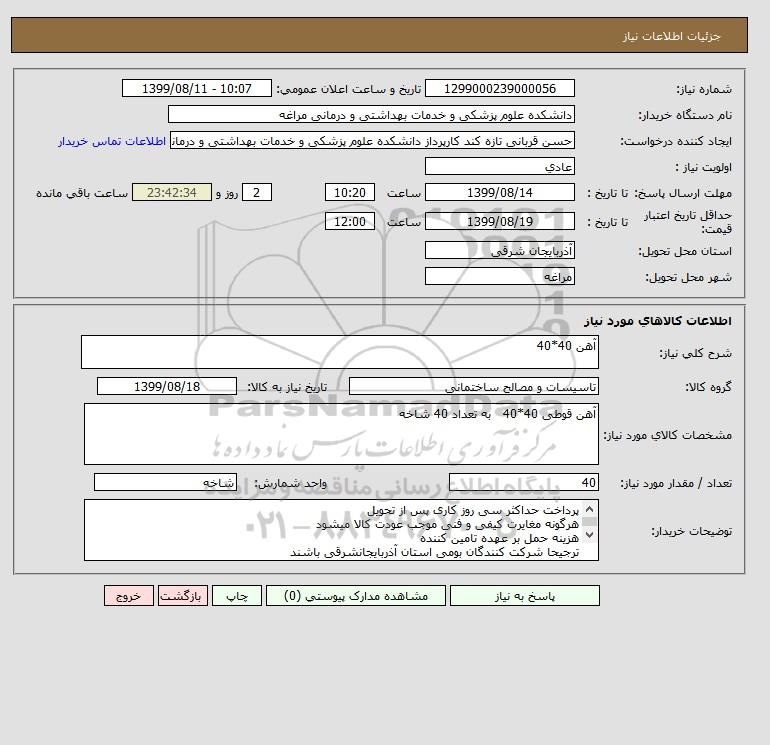Open اطلاعات تماس خریدار link

point(112,141)
